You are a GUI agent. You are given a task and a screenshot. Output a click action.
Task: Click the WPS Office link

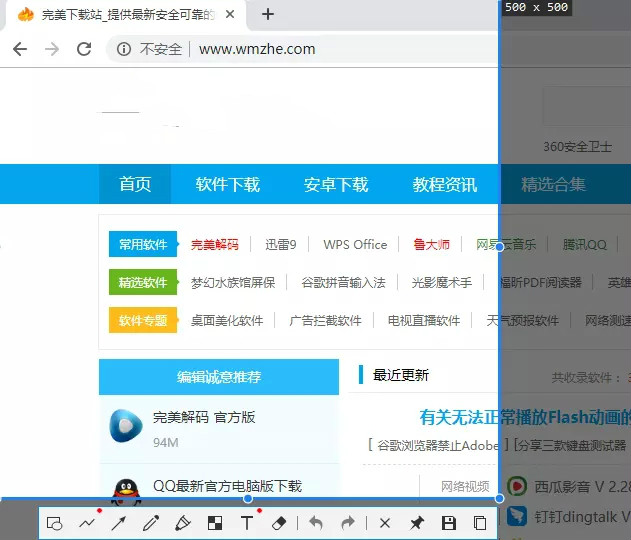click(x=355, y=244)
